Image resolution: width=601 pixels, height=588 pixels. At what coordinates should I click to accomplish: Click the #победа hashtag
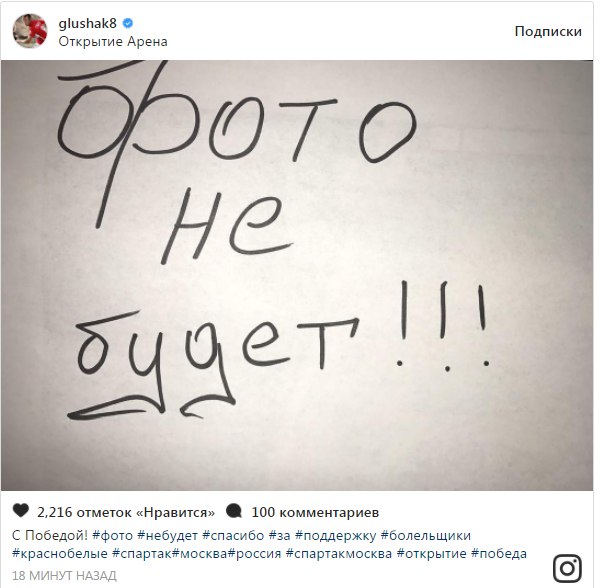[499, 554]
